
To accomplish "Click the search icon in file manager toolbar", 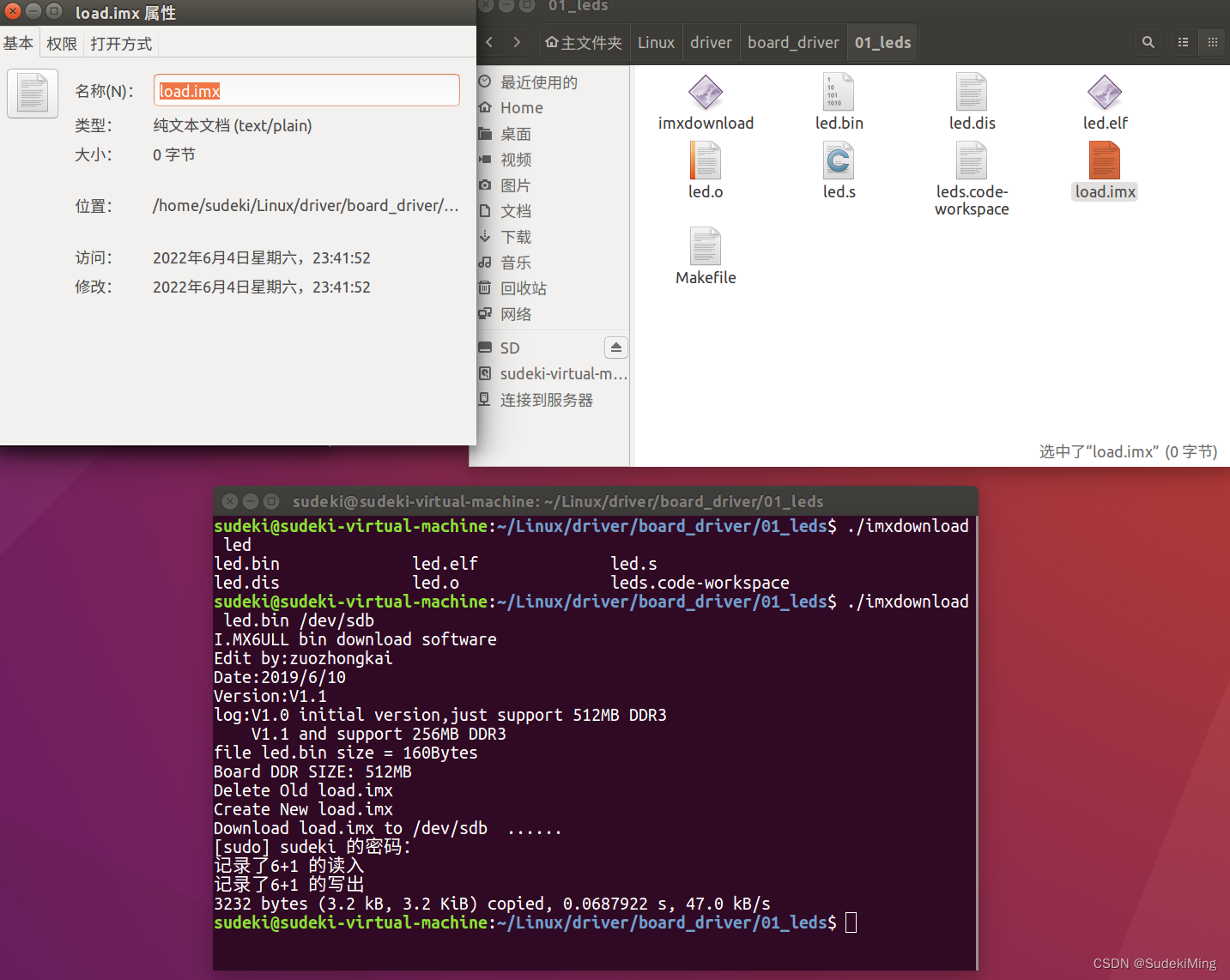I will tap(1148, 42).
